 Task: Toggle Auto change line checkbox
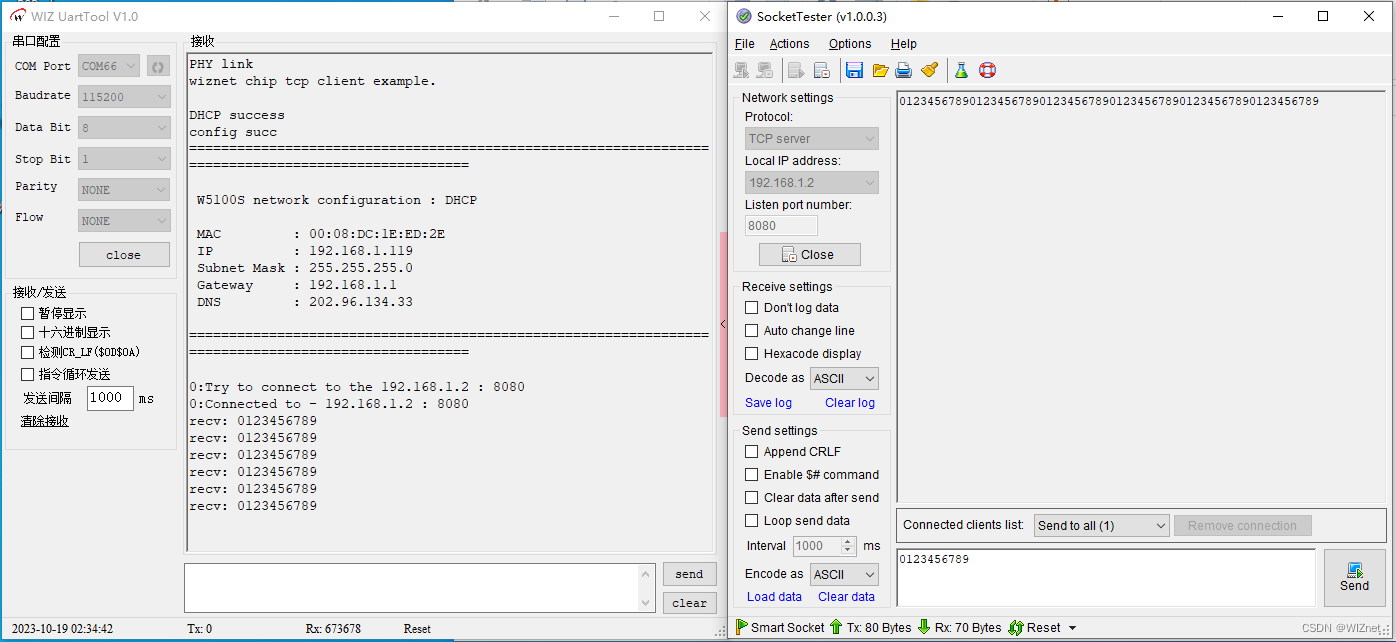click(751, 331)
